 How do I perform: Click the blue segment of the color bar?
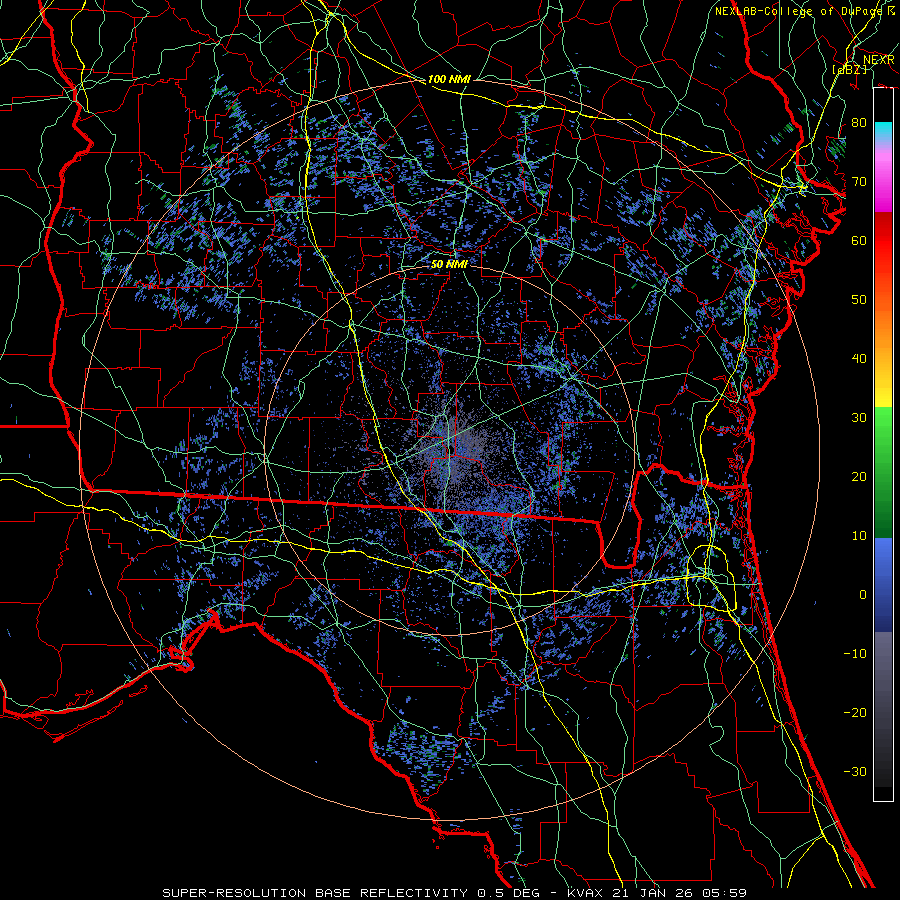click(883, 585)
